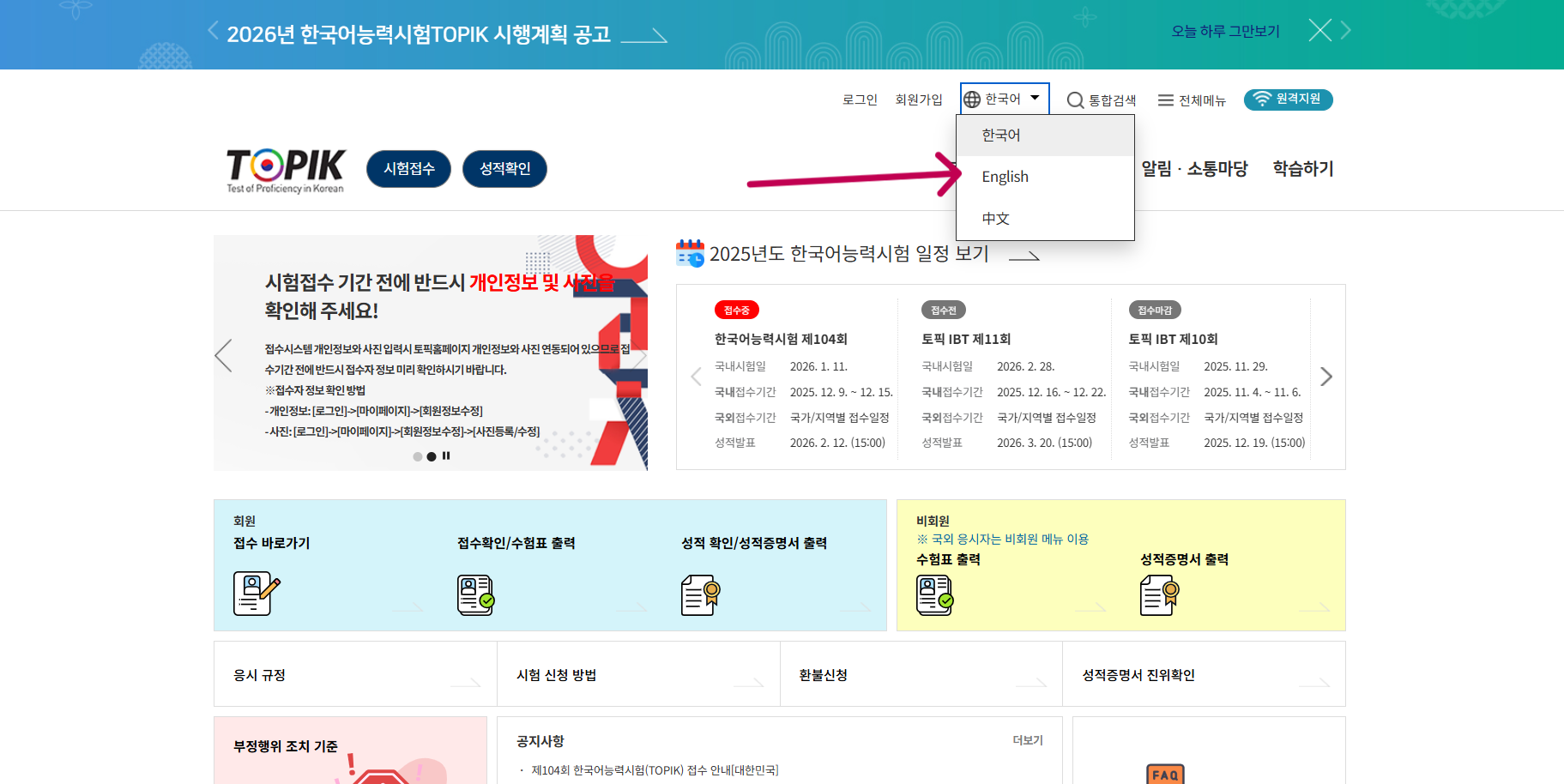Image resolution: width=1564 pixels, height=784 pixels.
Task: Open the 성적증명서 진위확인 tile
Action: coord(1204,674)
